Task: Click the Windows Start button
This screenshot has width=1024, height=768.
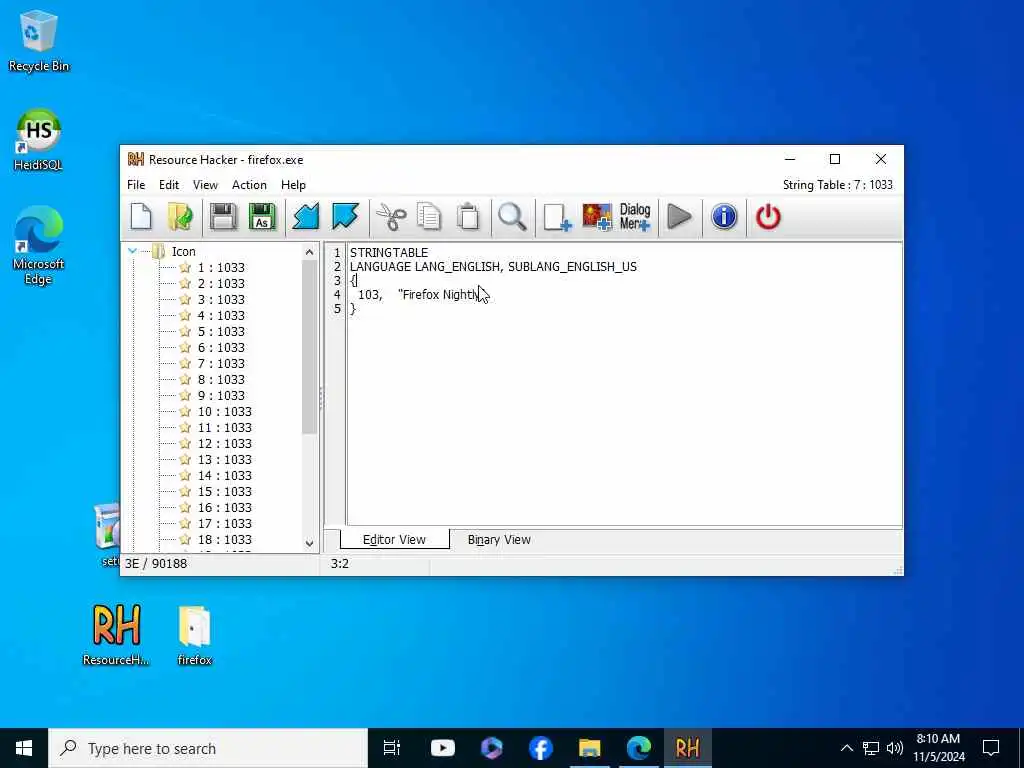Action: 24,748
